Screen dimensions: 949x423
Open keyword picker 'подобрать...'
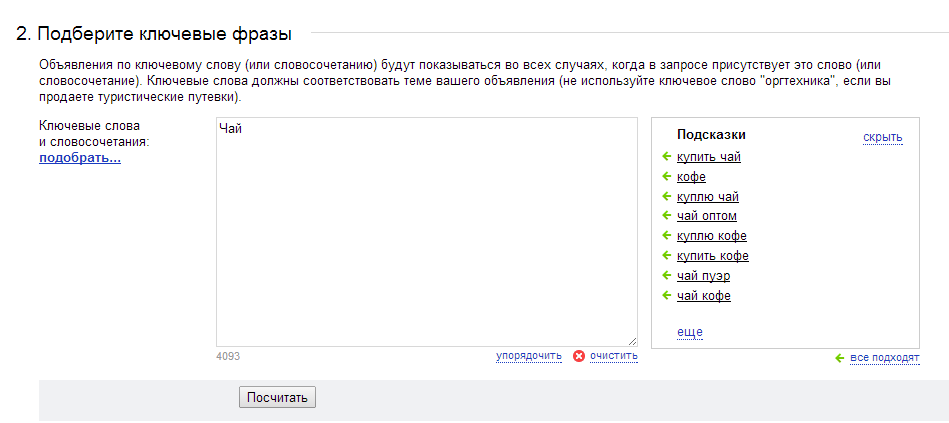80,159
